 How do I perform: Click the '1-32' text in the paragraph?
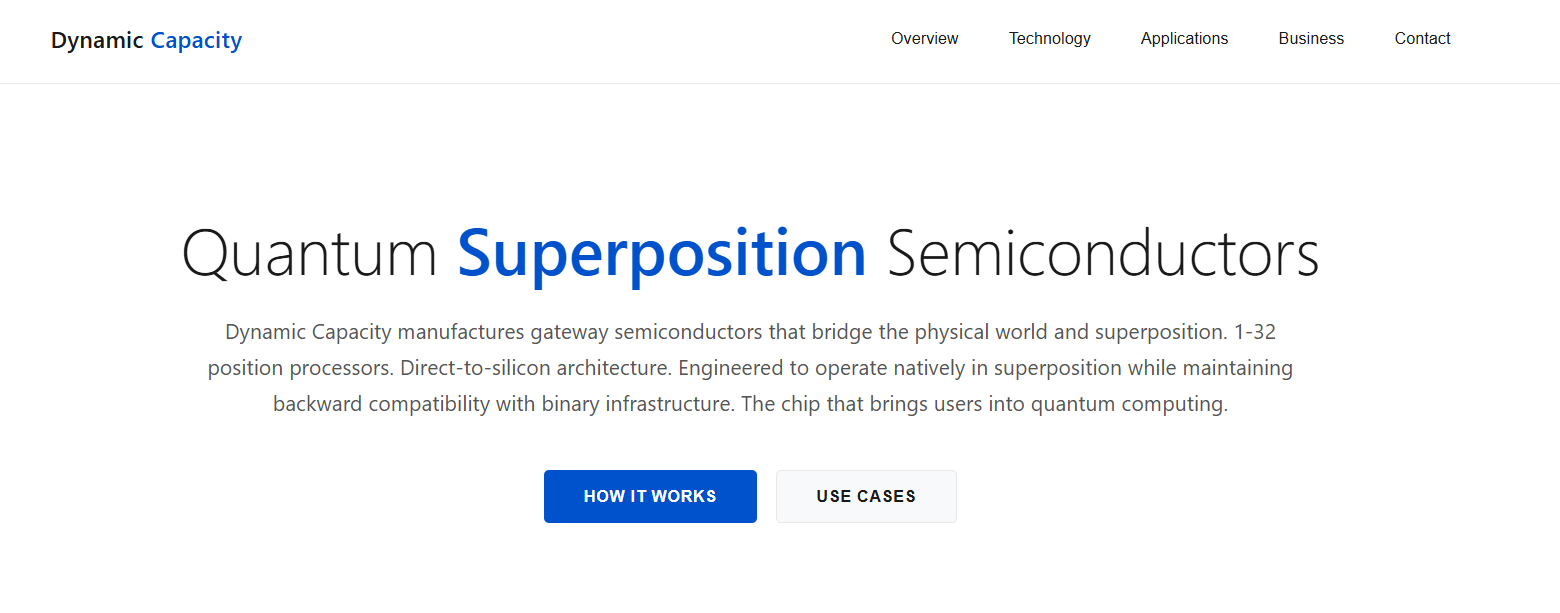pos(1255,332)
